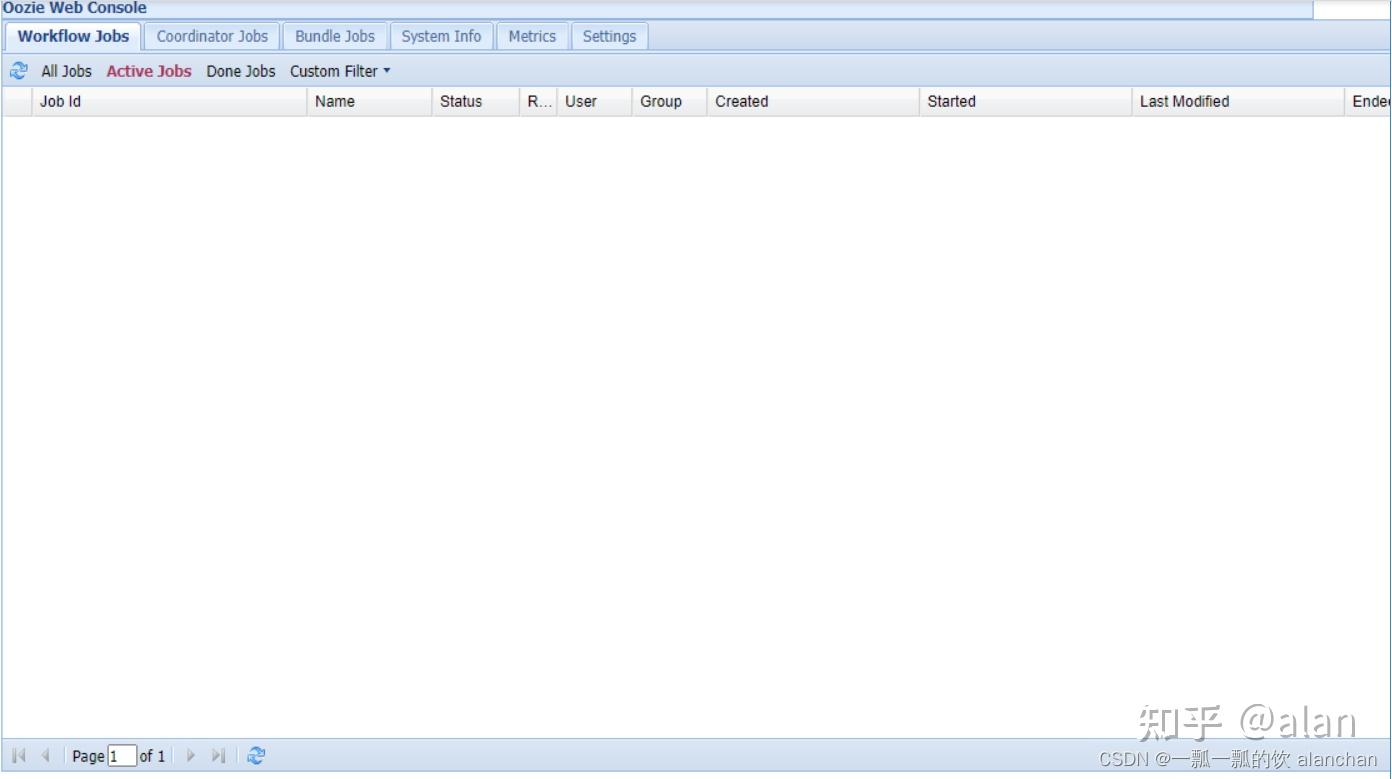Show only Active Jobs

tap(148, 71)
